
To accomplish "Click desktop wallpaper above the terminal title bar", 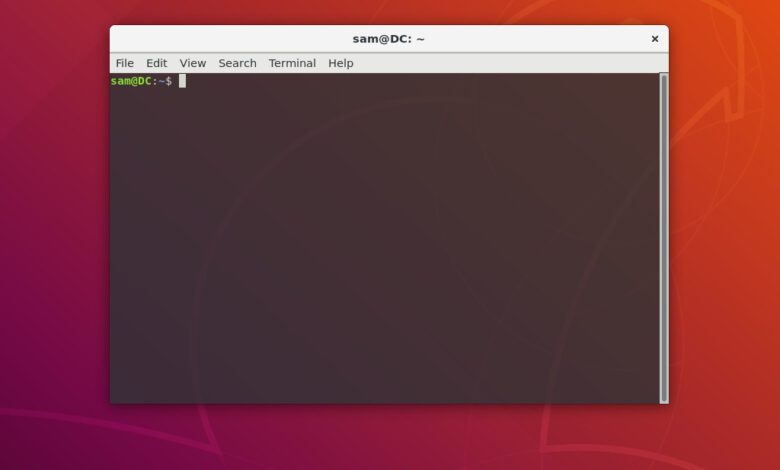I will coord(388,12).
